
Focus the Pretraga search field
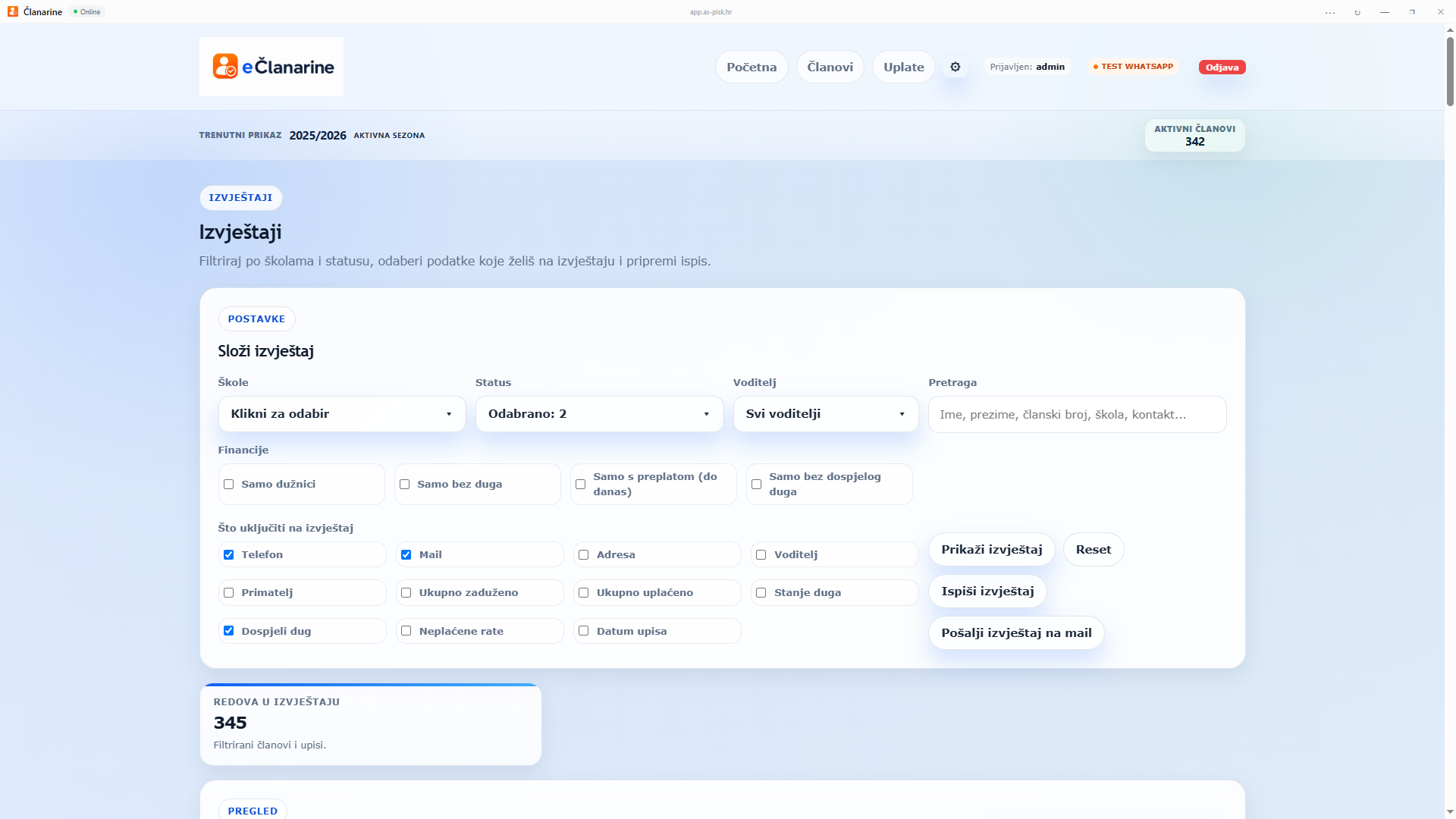pyautogui.click(x=1077, y=414)
